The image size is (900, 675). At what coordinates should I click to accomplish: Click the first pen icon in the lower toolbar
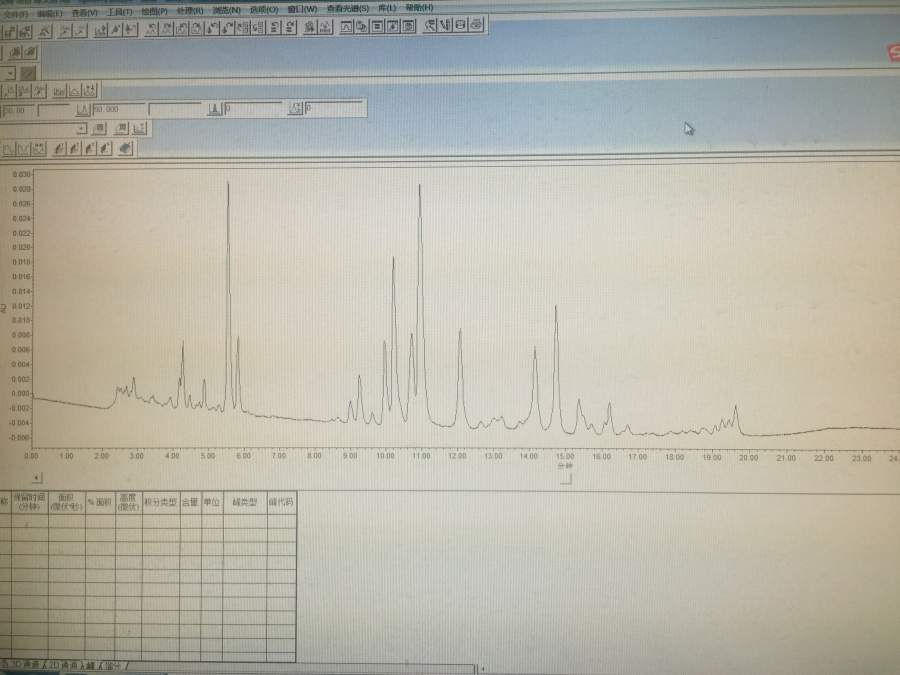[x=59, y=149]
